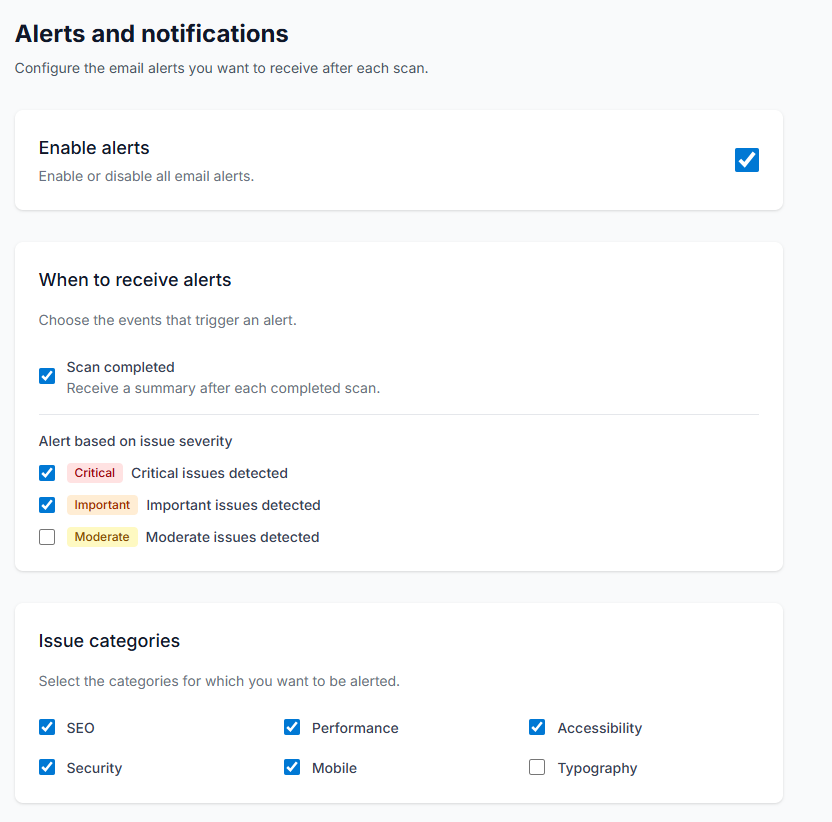Uncheck the SEO category
The height and width of the screenshot is (822, 832).
(46, 728)
